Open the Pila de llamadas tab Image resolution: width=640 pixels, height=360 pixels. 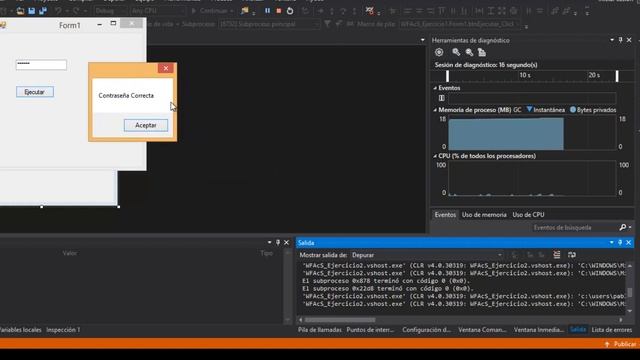coord(320,330)
